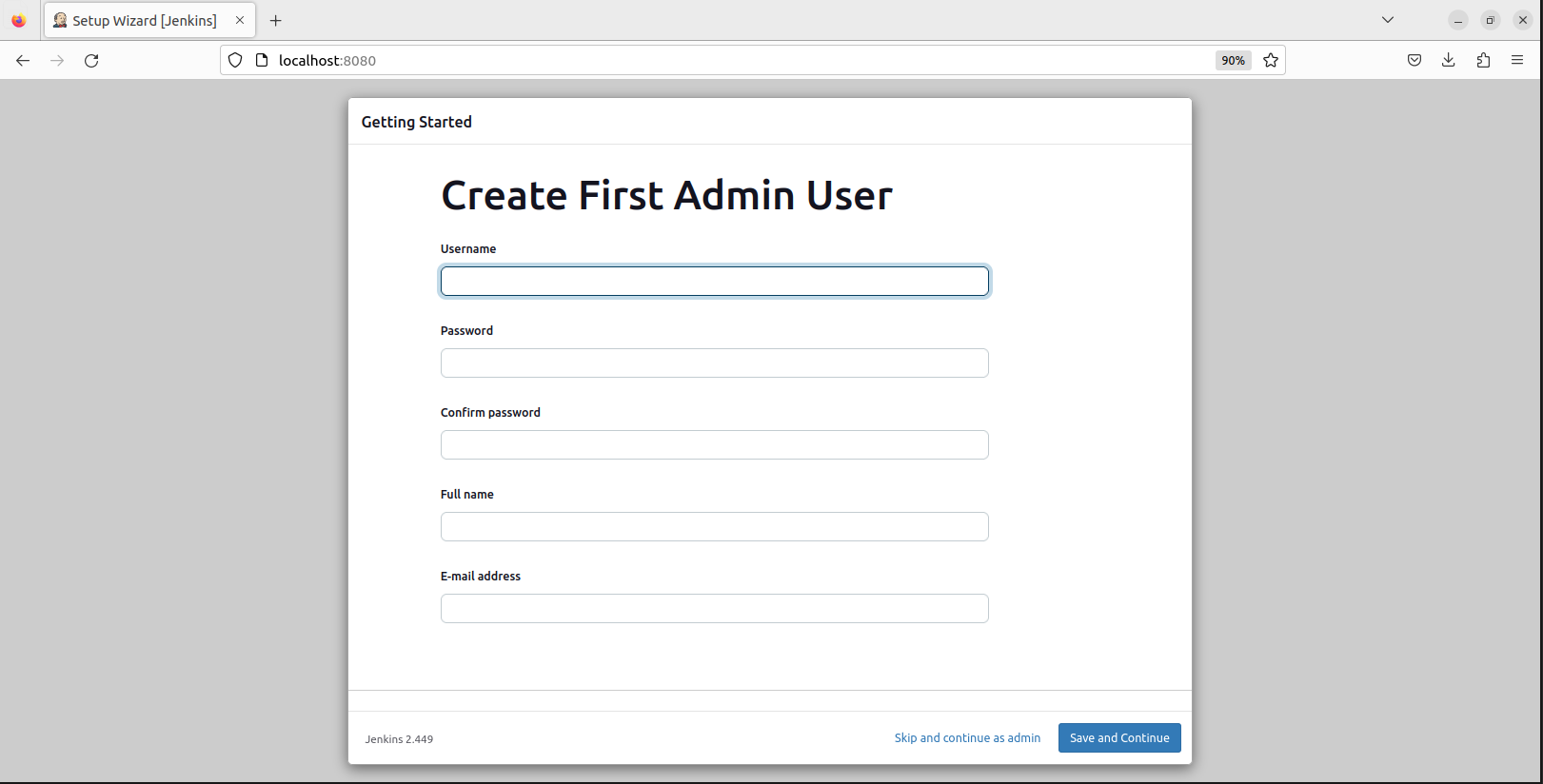
Task: Click the browser forward arrow button
Action: pos(57,61)
